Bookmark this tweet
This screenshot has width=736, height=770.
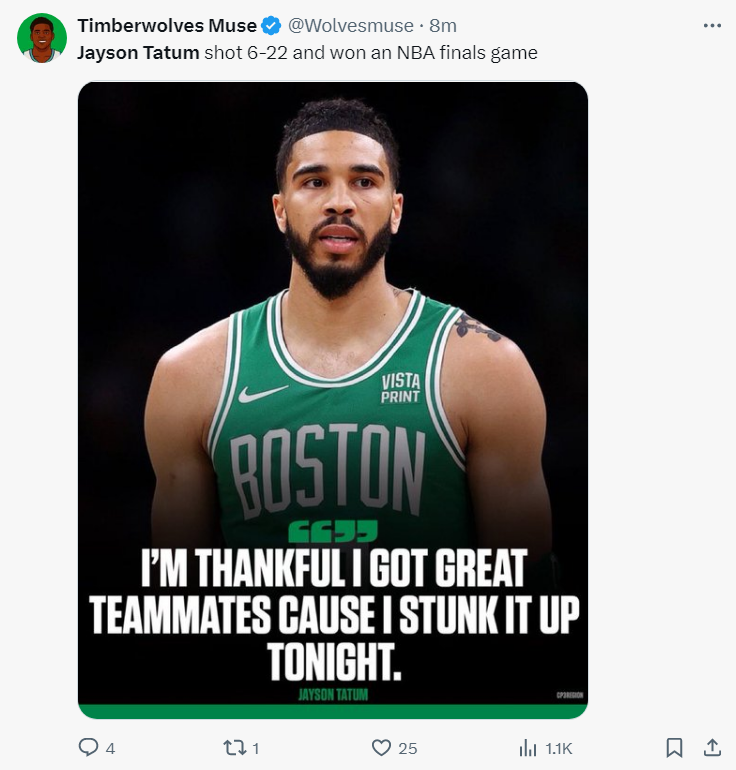pyautogui.click(x=675, y=747)
